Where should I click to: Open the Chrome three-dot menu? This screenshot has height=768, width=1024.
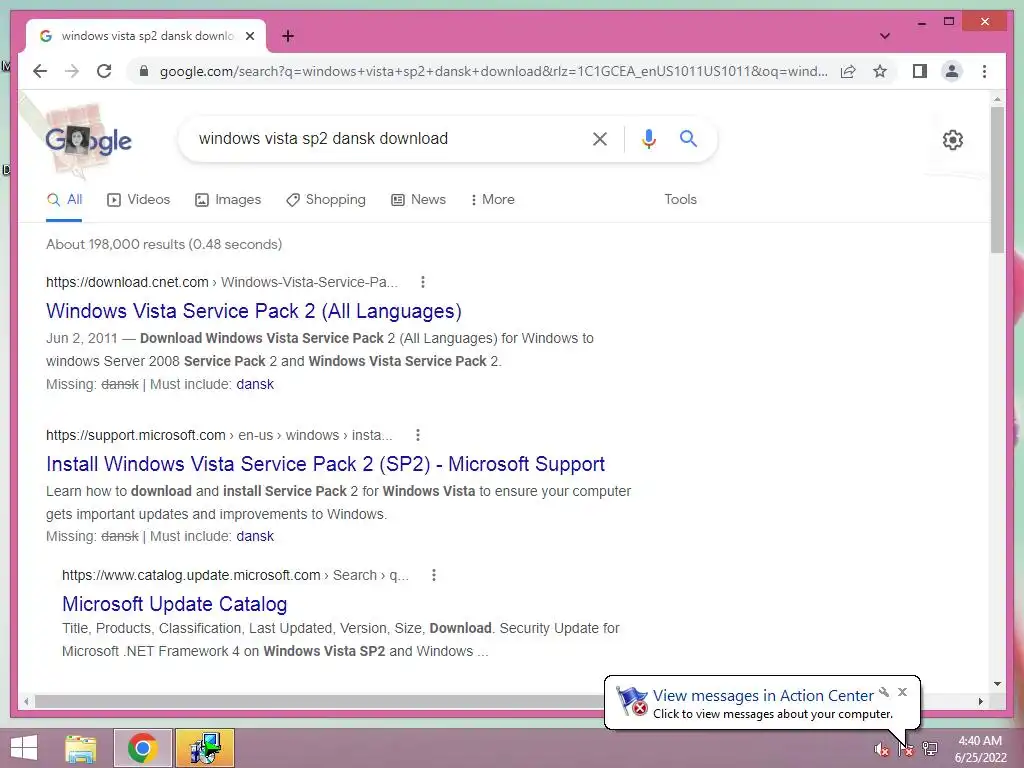984,71
